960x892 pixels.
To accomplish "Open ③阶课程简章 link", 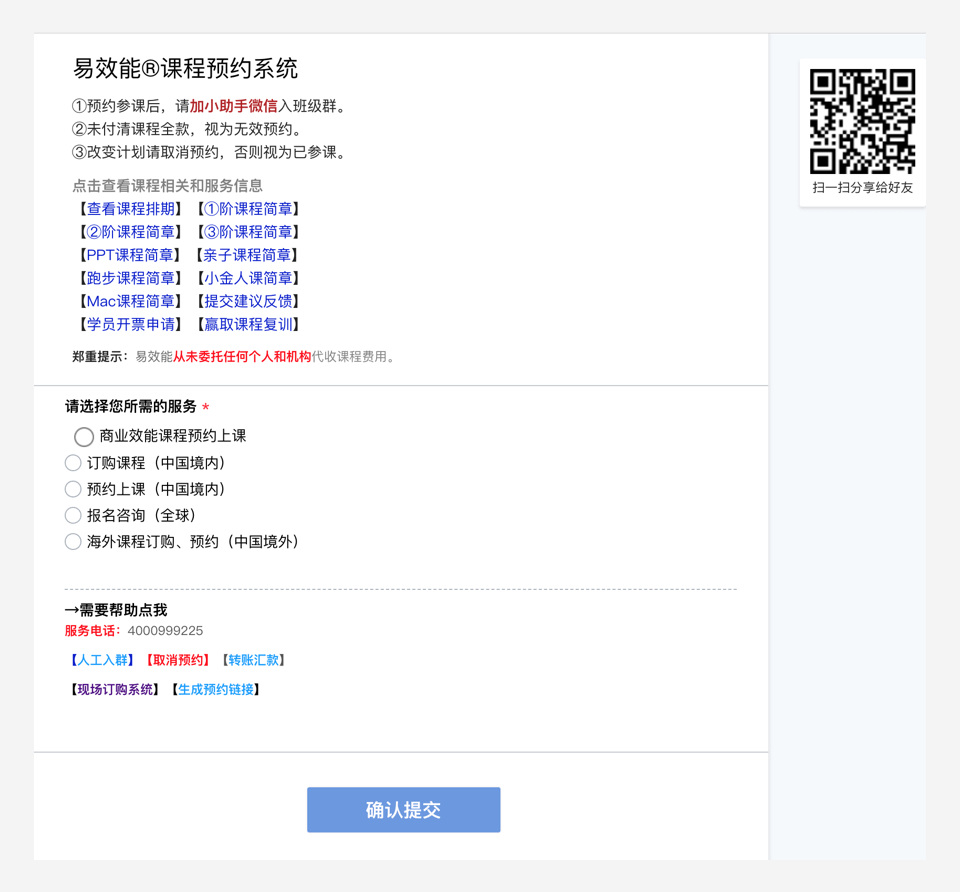I will (x=248, y=232).
